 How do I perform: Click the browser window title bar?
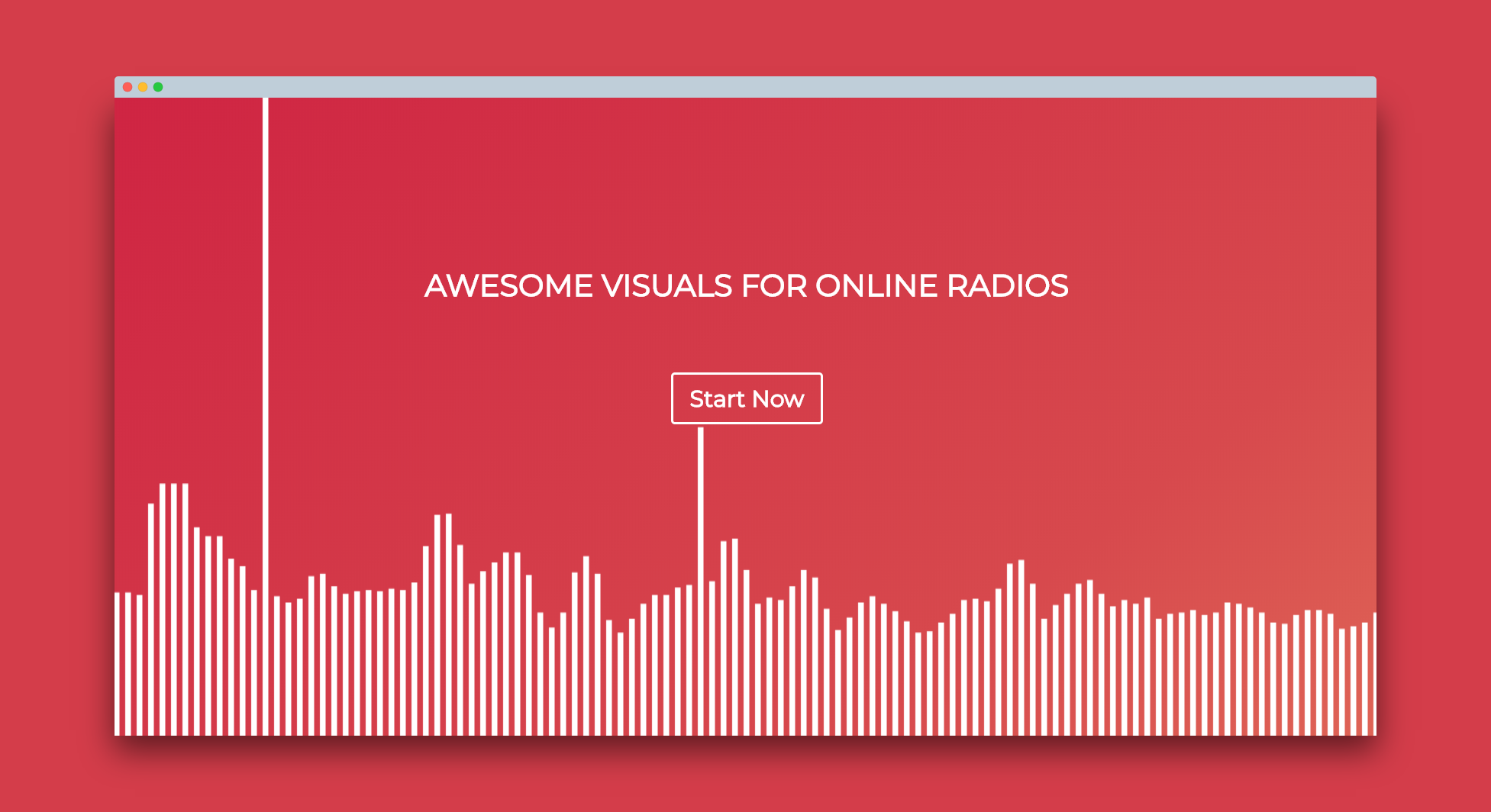[687, 87]
